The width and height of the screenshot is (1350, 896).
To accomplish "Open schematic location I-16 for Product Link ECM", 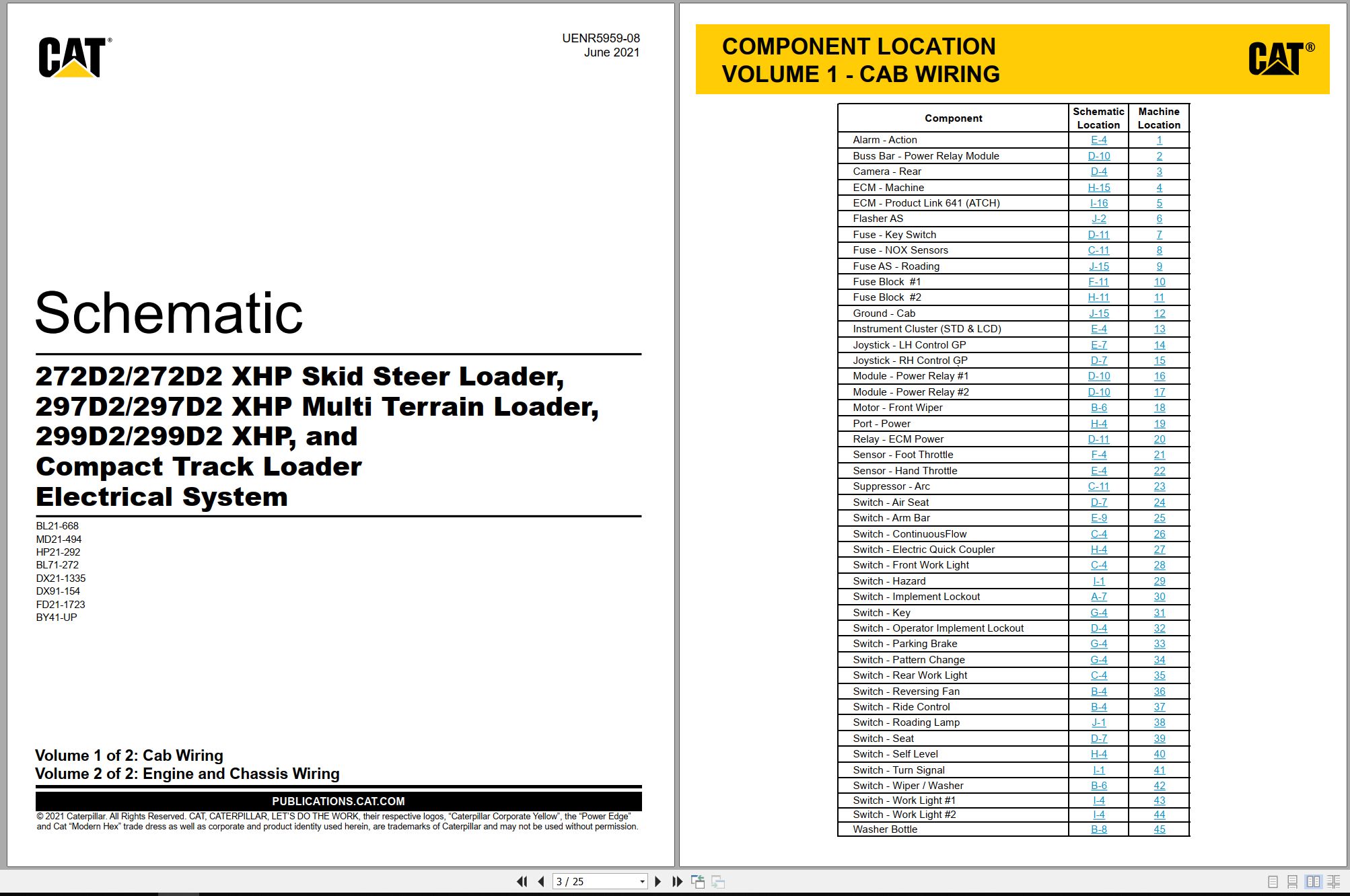I will click(1098, 203).
